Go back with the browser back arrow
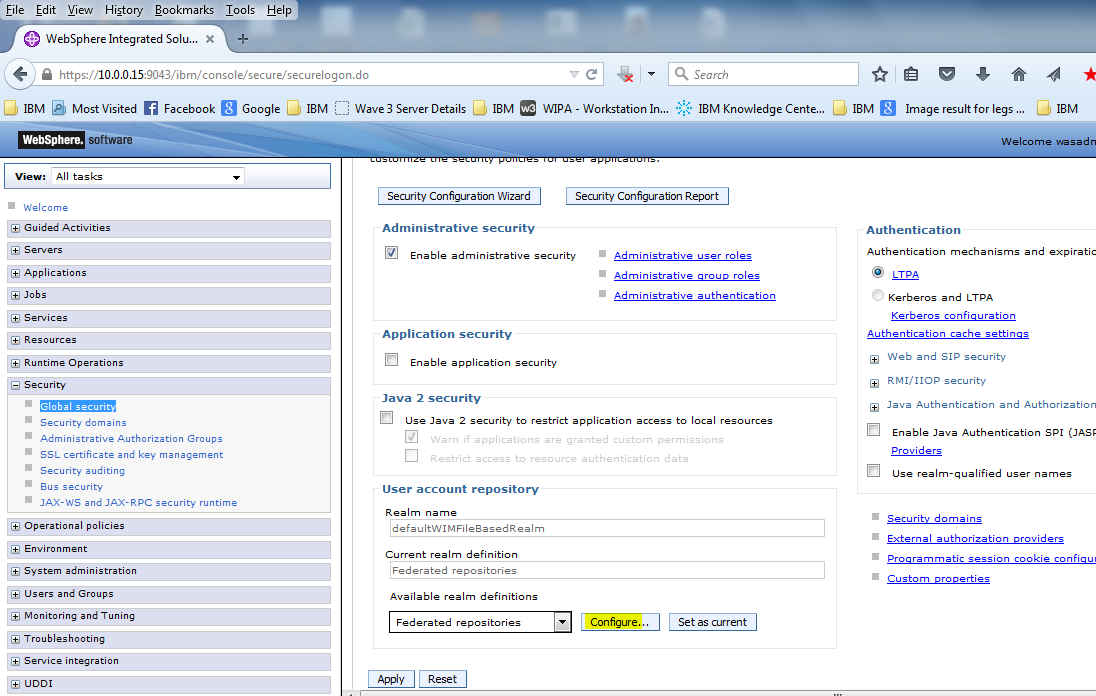 click(20, 74)
